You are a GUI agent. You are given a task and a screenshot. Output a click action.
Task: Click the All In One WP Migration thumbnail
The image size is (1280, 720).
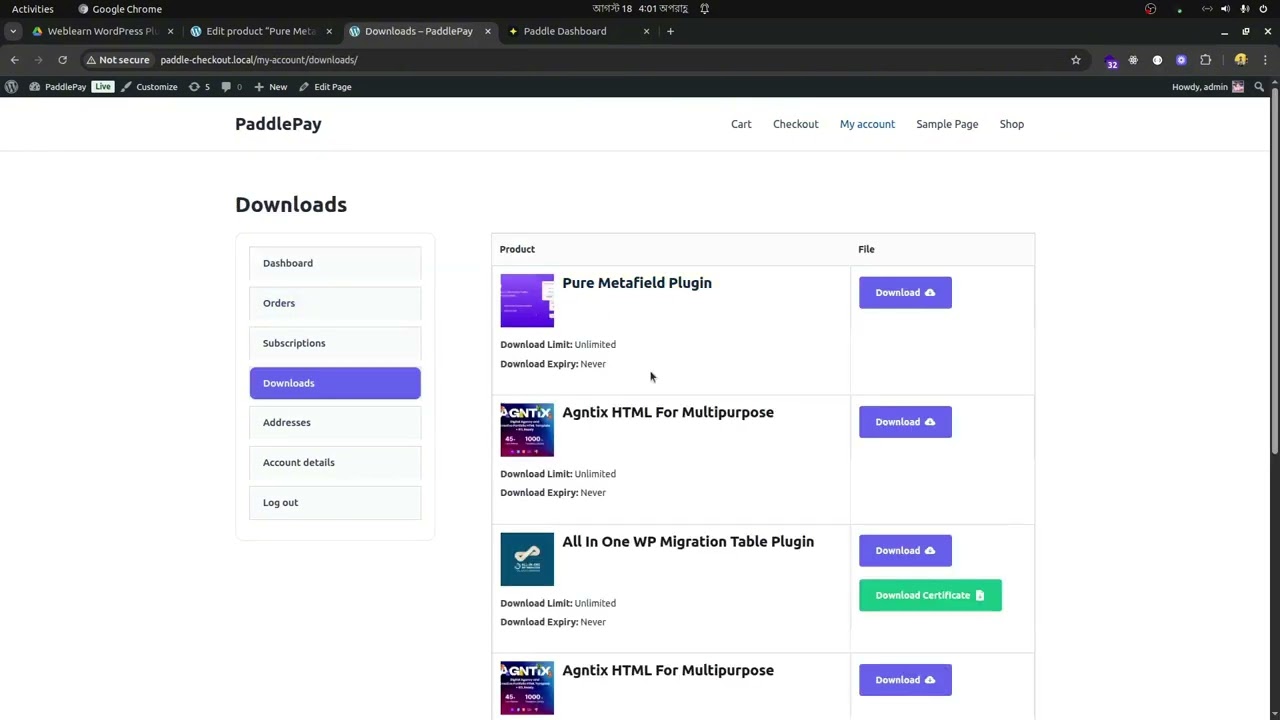coord(527,559)
